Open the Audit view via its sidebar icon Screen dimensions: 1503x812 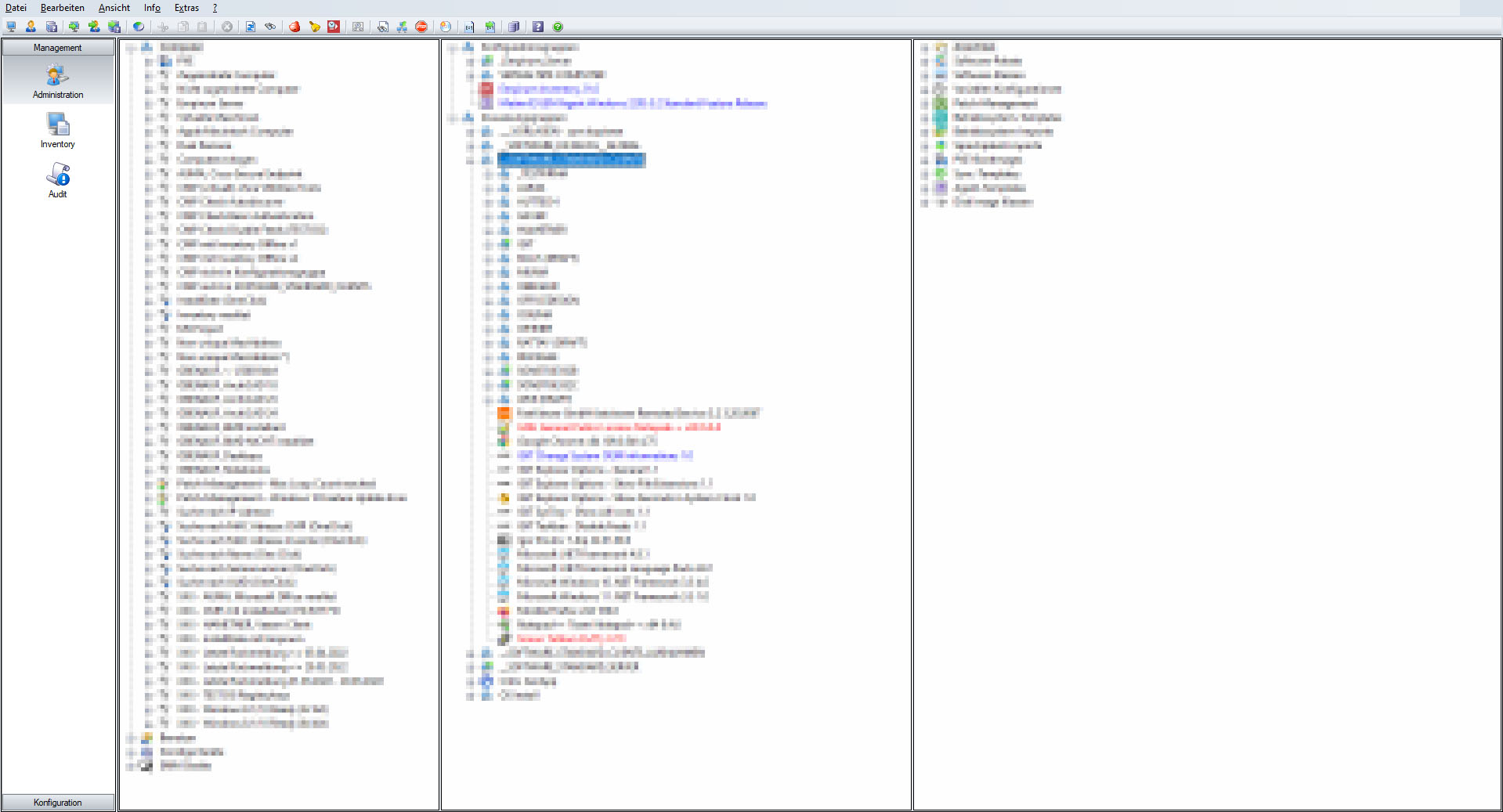point(56,177)
